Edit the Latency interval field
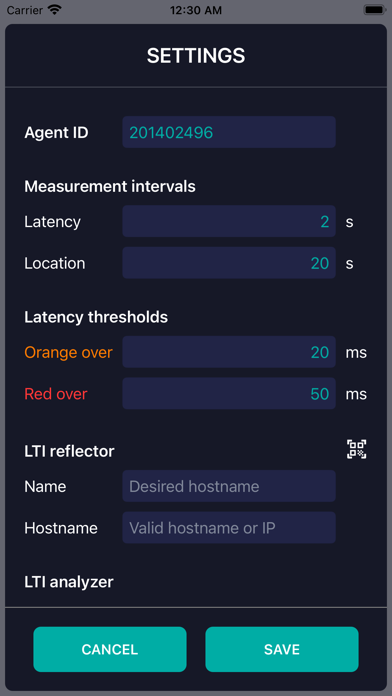This screenshot has height=696, width=392. pos(229,221)
